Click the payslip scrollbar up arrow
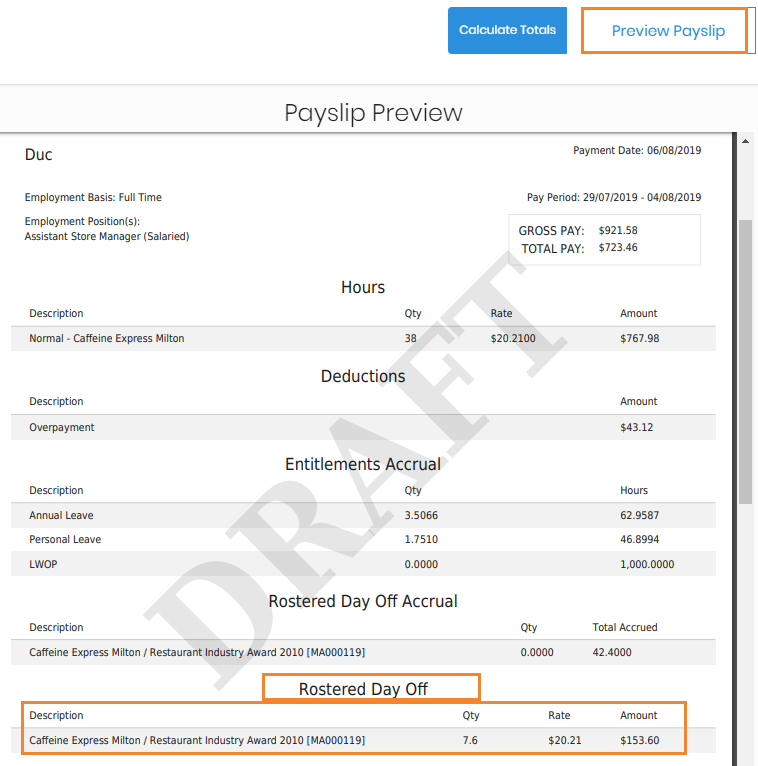Image resolution: width=758 pixels, height=766 pixels. [745, 142]
